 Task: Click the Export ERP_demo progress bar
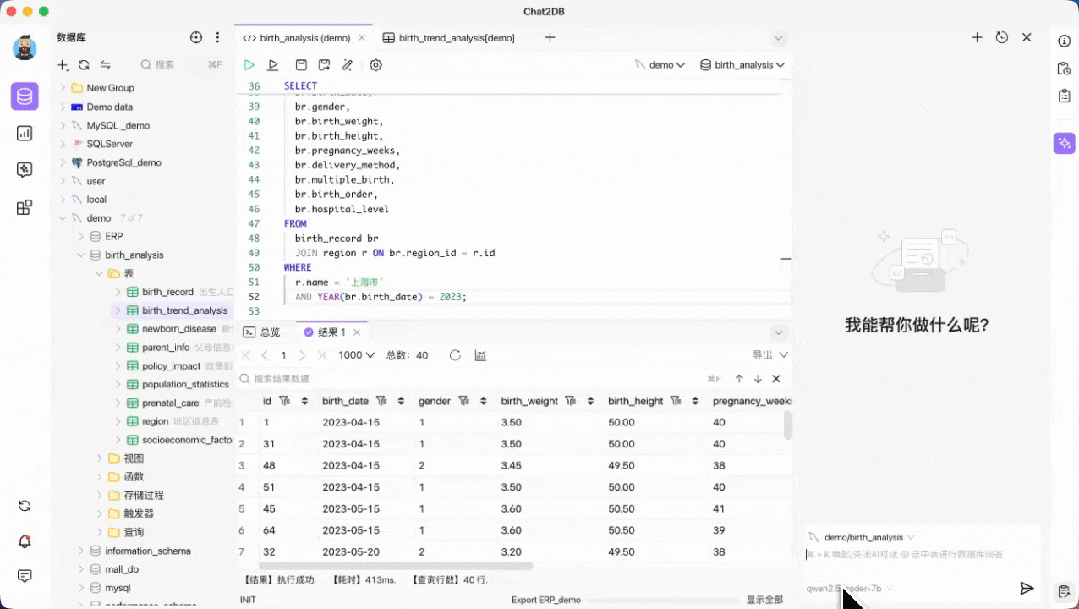(x=661, y=600)
